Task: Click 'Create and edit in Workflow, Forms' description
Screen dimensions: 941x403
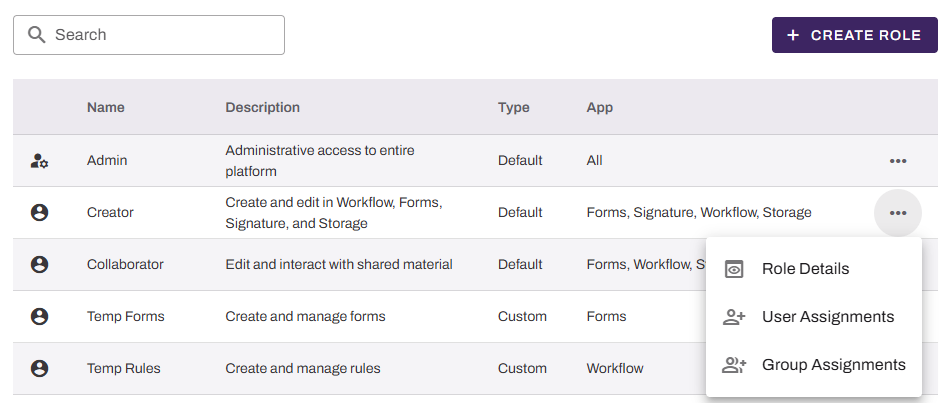Action: [334, 213]
